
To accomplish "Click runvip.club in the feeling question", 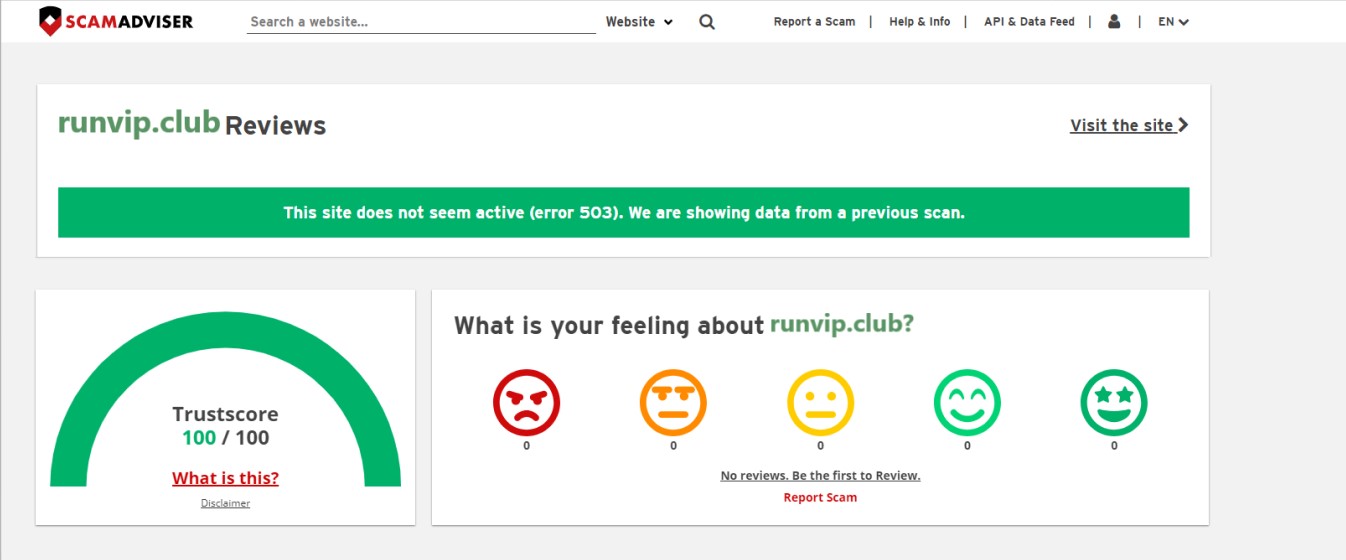I will 841,325.
